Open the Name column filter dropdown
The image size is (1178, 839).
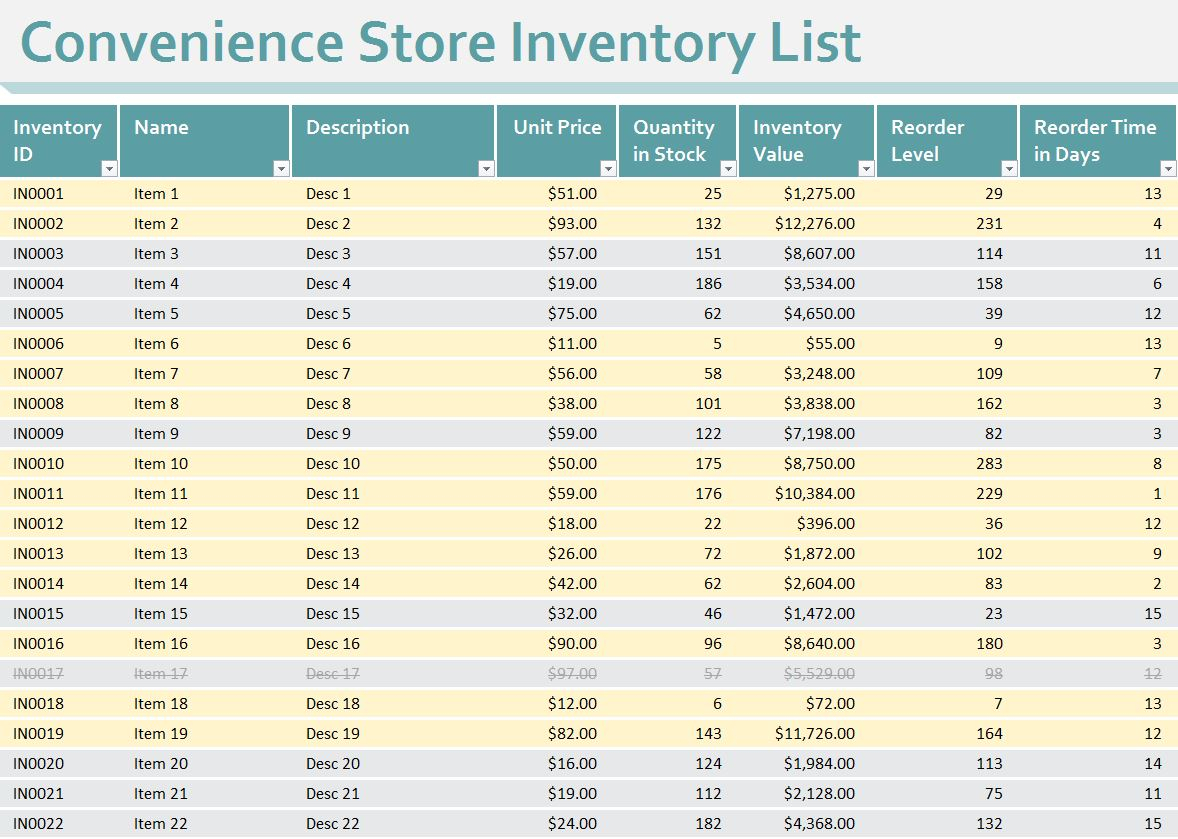point(281,169)
